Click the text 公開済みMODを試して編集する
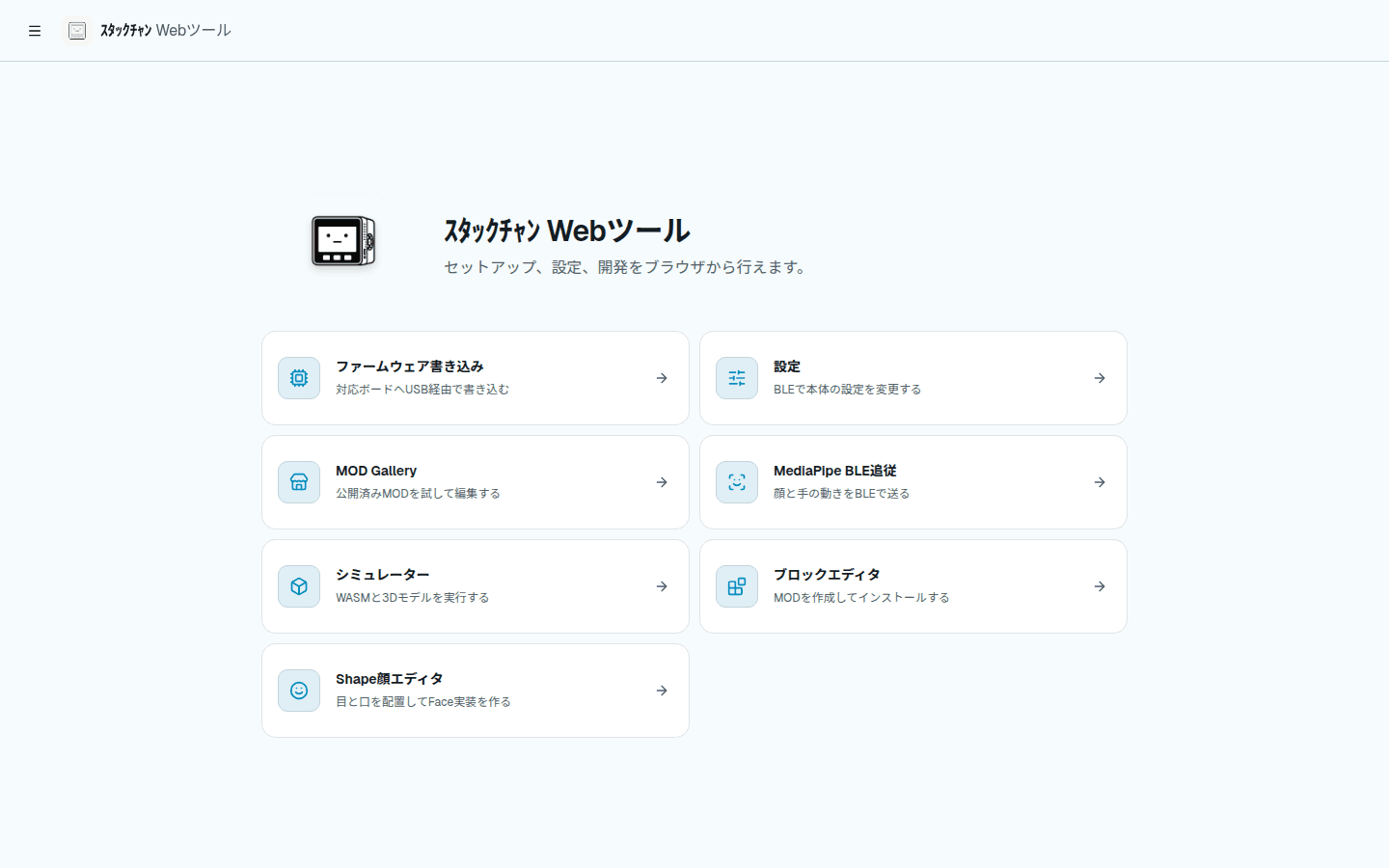 (x=418, y=494)
